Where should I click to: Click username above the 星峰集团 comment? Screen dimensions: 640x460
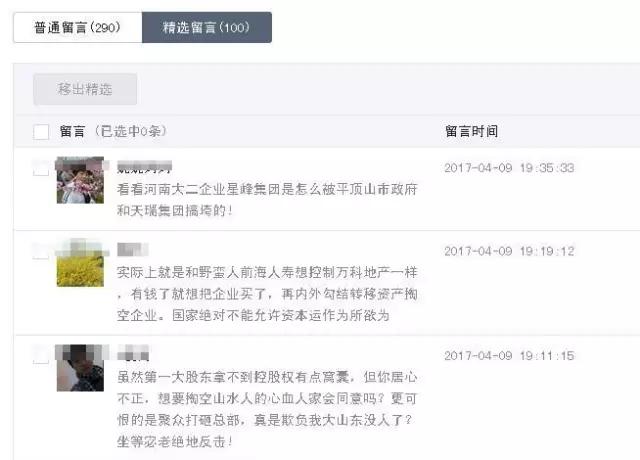coord(144,167)
